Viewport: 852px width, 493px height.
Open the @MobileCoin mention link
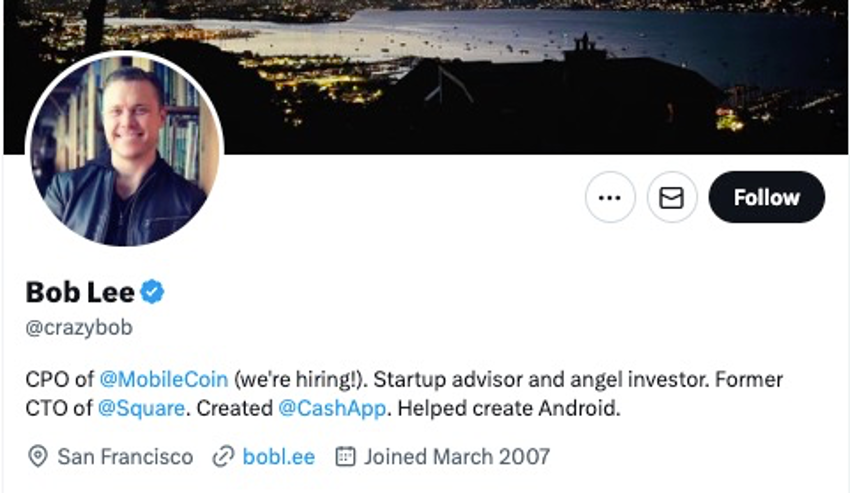tap(164, 380)
